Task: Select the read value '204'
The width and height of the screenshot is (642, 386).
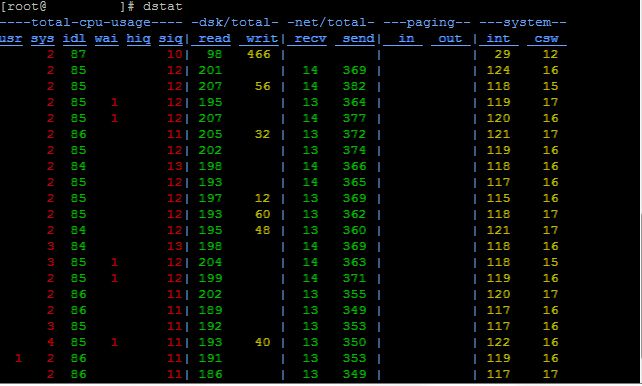Action: point(210,262)
